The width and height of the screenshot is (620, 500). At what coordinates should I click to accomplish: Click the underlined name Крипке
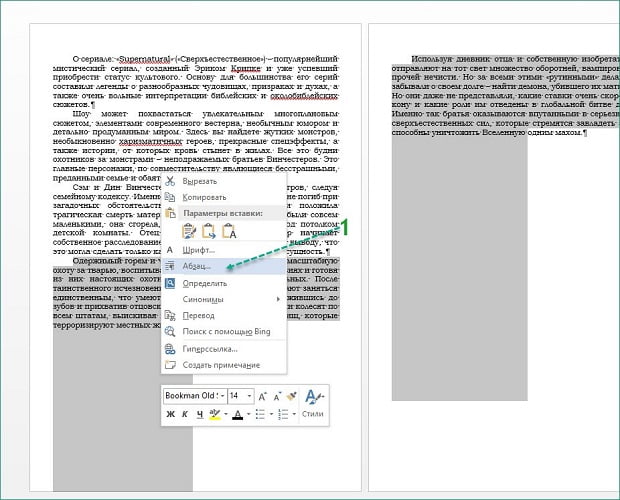pyautogui.click(x=246, y=68)
